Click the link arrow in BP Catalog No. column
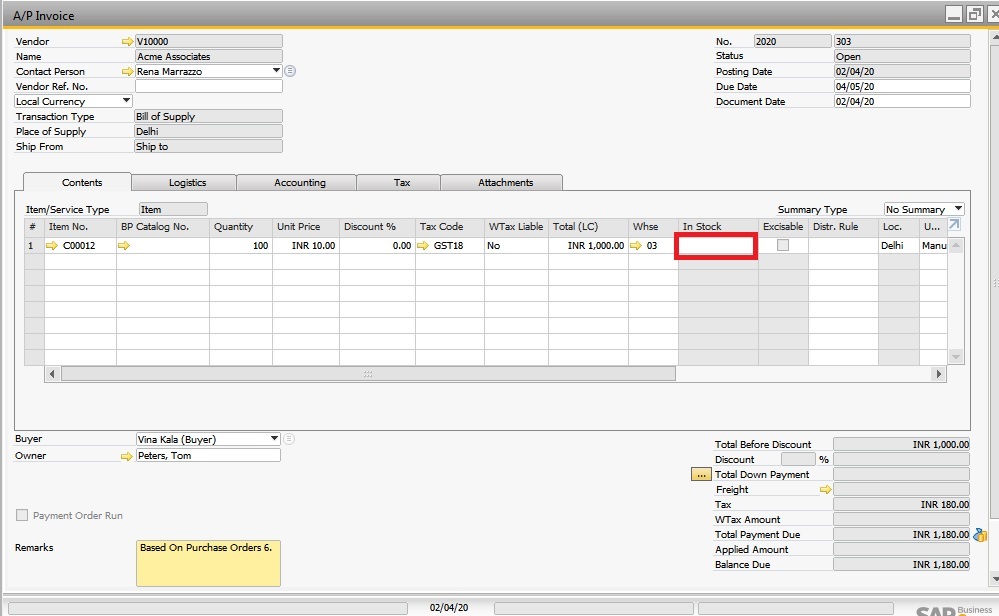The image size is (999, 616). click(x=127, y=245)
